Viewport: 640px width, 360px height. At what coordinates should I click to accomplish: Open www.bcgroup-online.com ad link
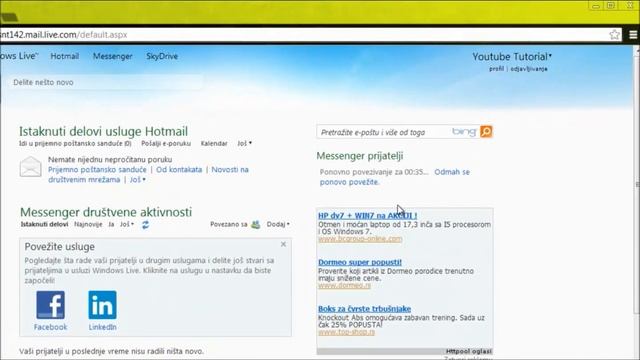click(360, 239)
